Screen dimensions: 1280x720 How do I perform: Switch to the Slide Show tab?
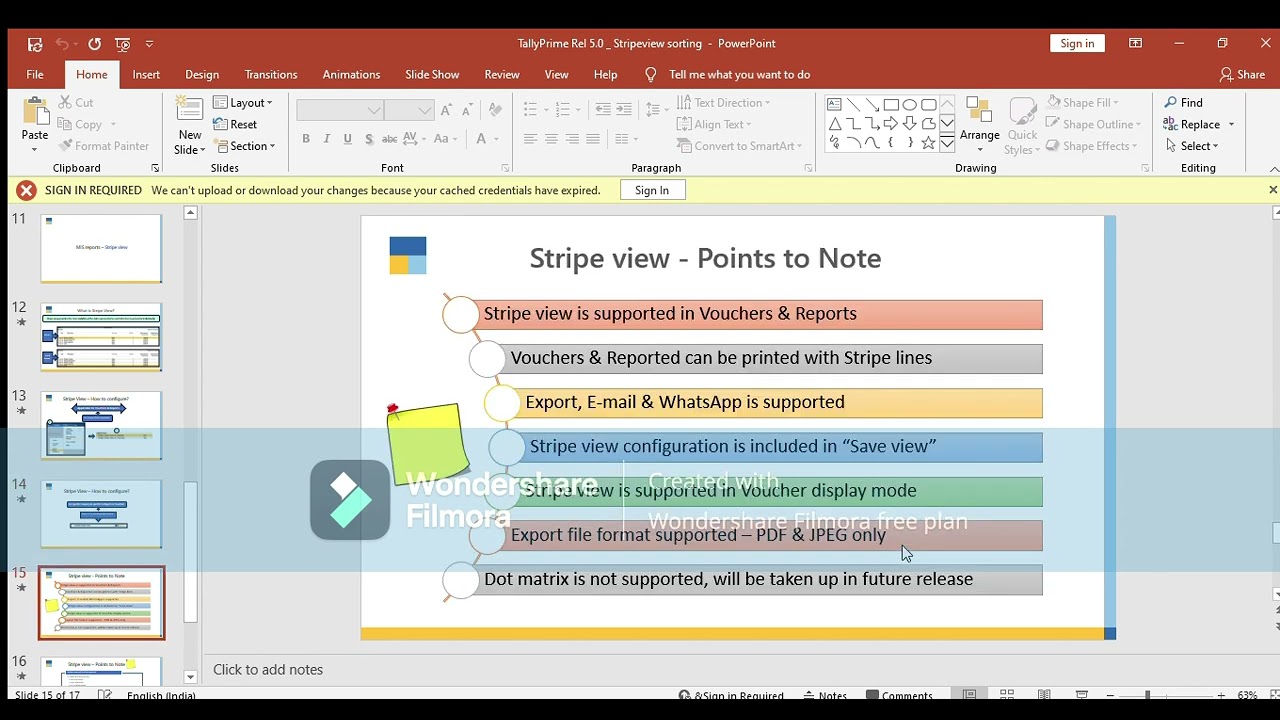[432, 74]
